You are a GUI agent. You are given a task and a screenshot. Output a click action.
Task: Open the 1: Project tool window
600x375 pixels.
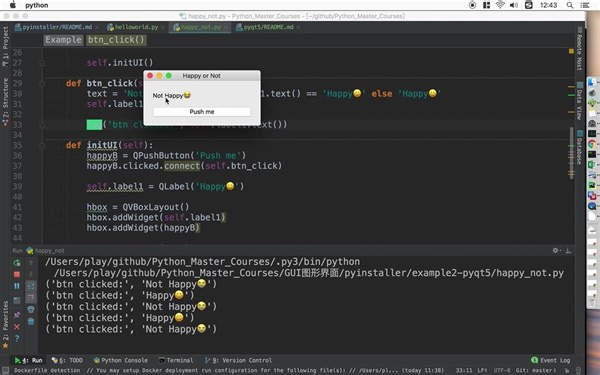(x=5, y=47)
